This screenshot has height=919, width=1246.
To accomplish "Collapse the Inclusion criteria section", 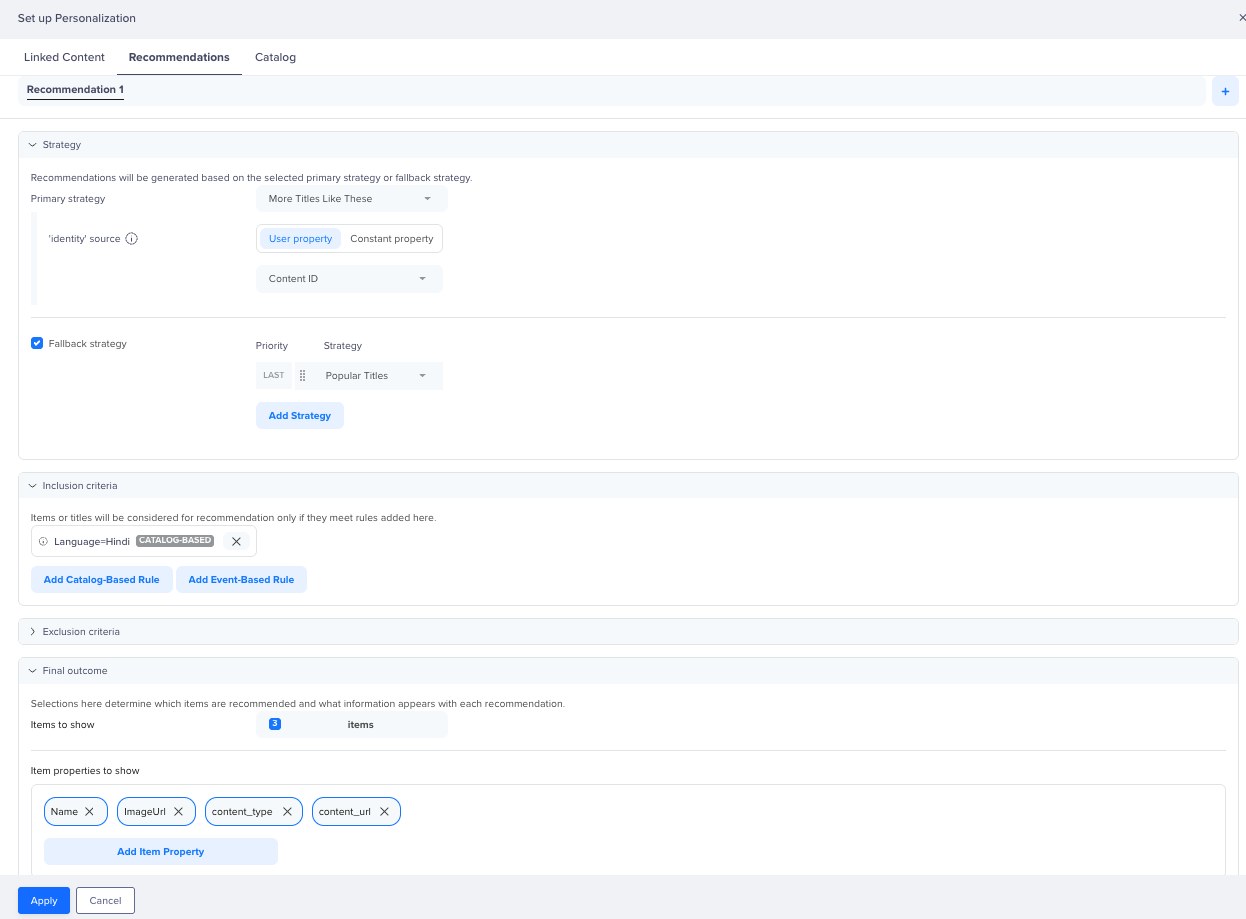I will (33, 486).
